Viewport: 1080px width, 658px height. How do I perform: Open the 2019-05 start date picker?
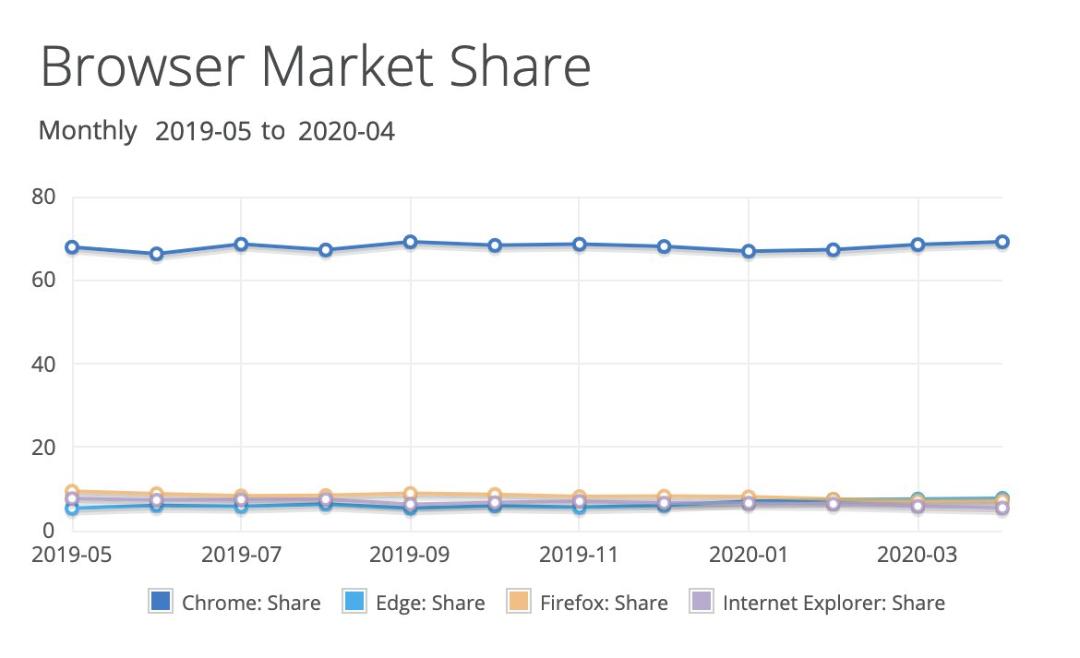[203, 131]
